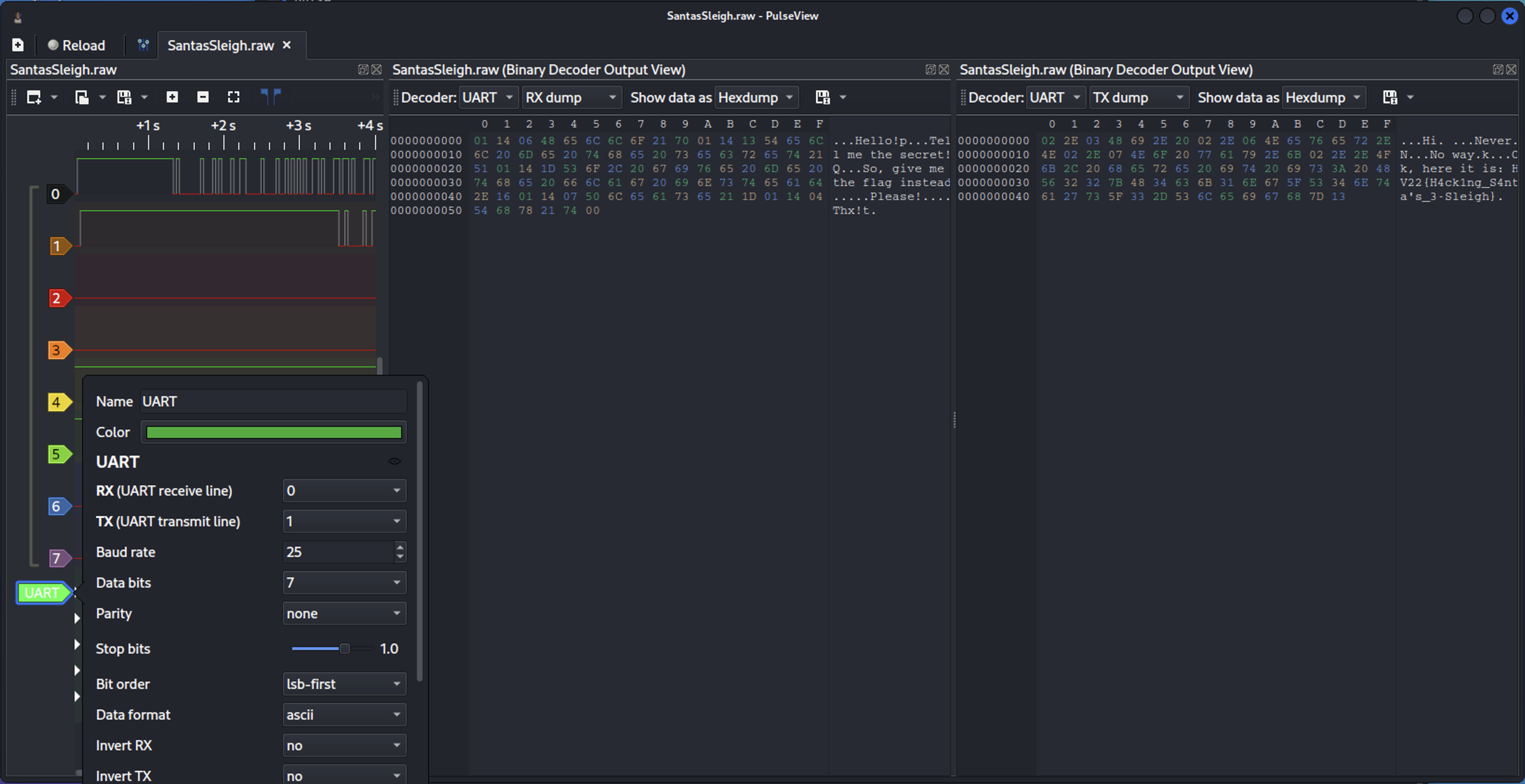Open save options arrow in RX dump panel
This screenshot has height=784, width=1525.
point(843,97)
